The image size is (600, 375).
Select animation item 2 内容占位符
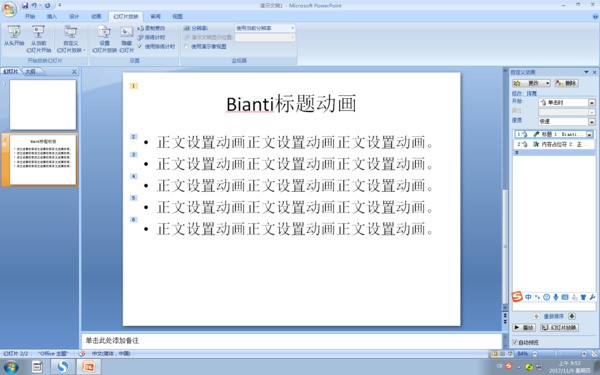tap(553, 144)
